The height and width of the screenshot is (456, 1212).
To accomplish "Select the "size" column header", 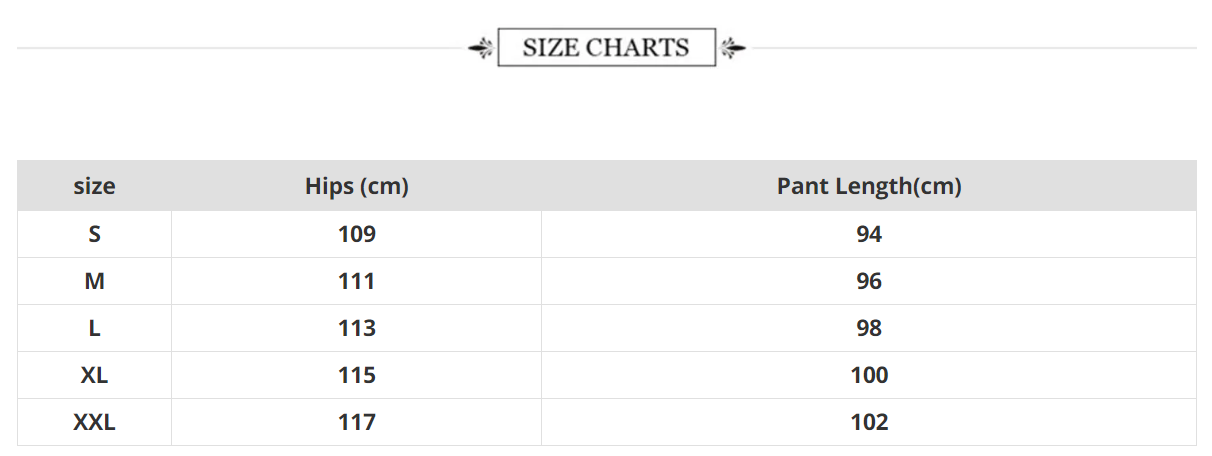I will [x=94, y=186].
